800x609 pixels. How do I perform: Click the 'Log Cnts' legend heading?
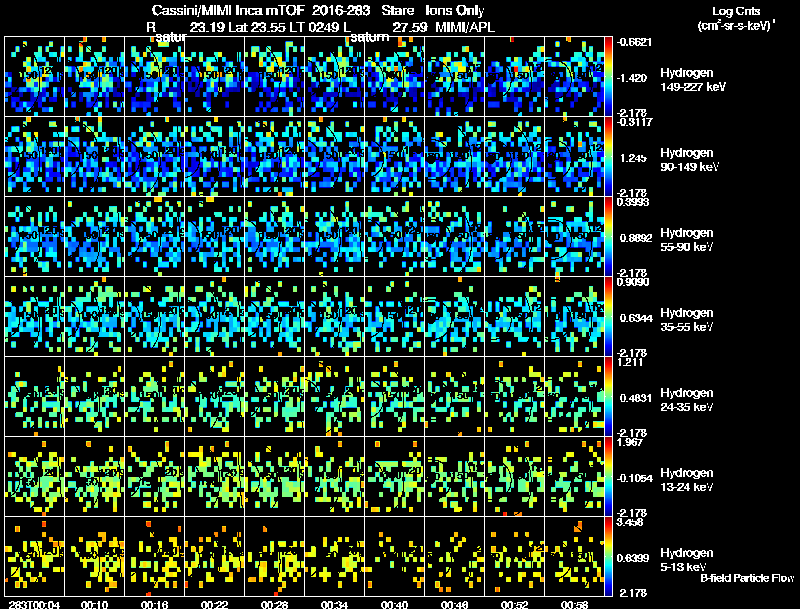[736, 11]
